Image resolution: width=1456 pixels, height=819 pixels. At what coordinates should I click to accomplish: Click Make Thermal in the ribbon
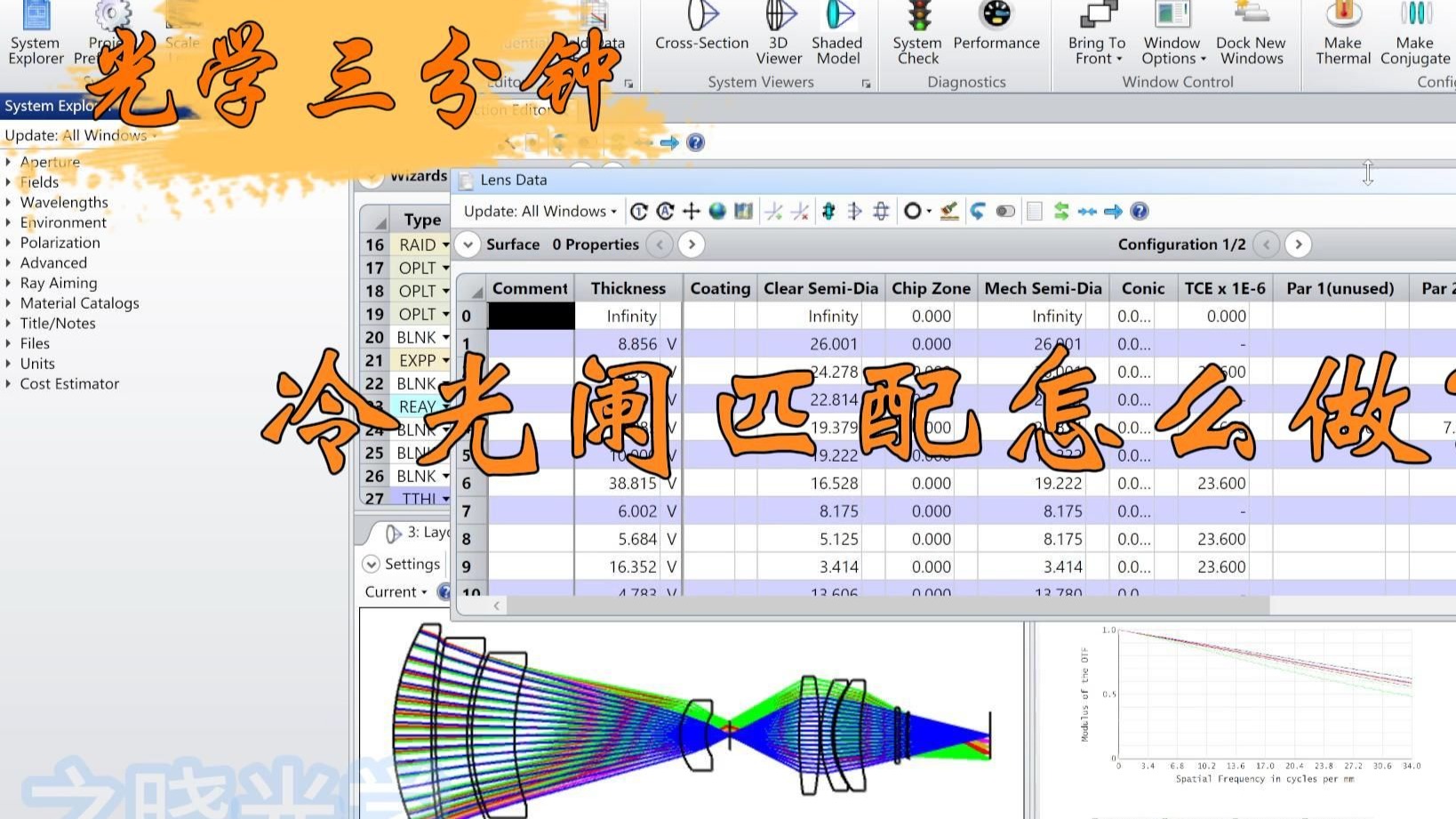click(1342, 36)
